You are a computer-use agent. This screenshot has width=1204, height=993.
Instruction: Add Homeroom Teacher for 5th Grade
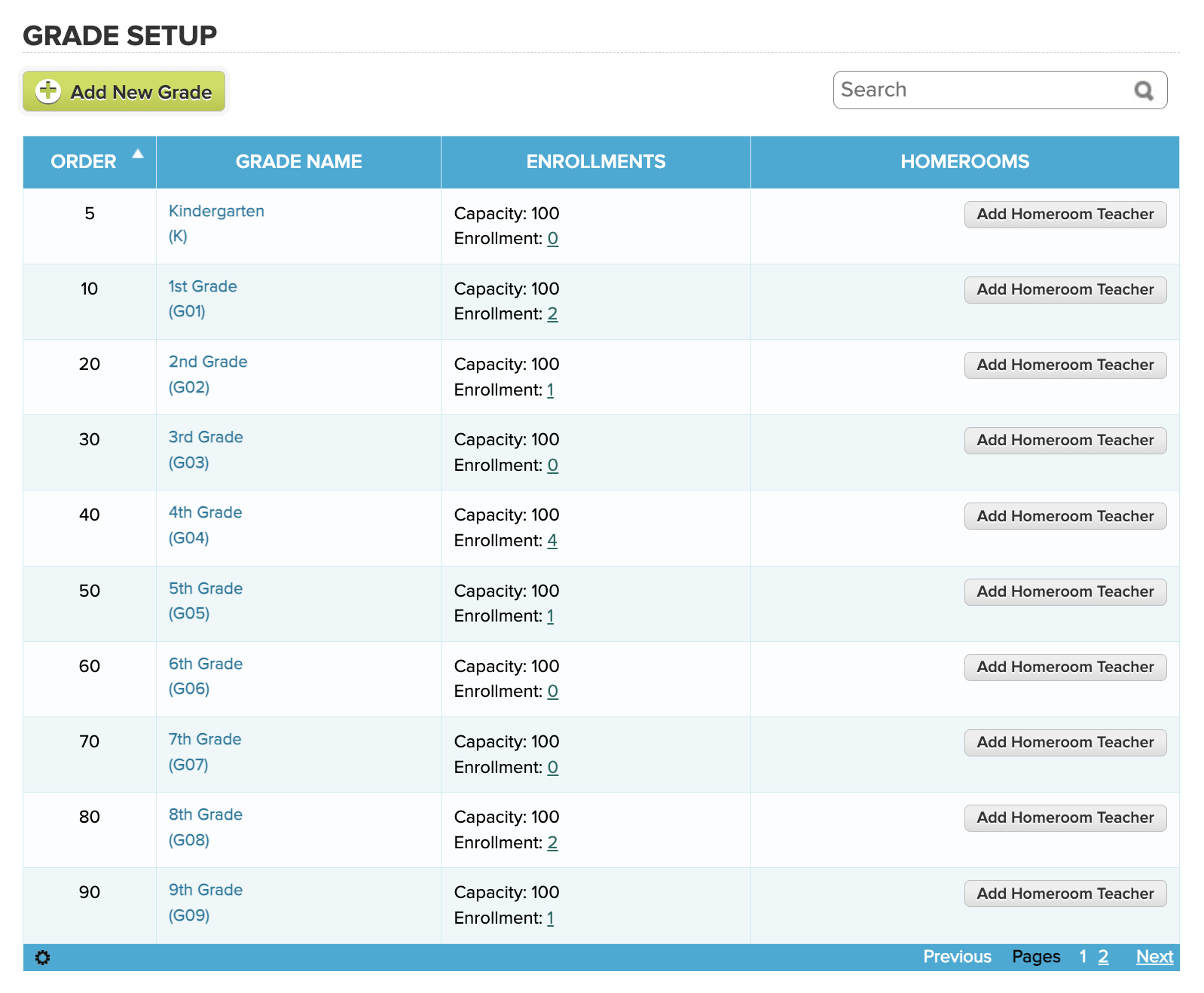(1065, 591)
